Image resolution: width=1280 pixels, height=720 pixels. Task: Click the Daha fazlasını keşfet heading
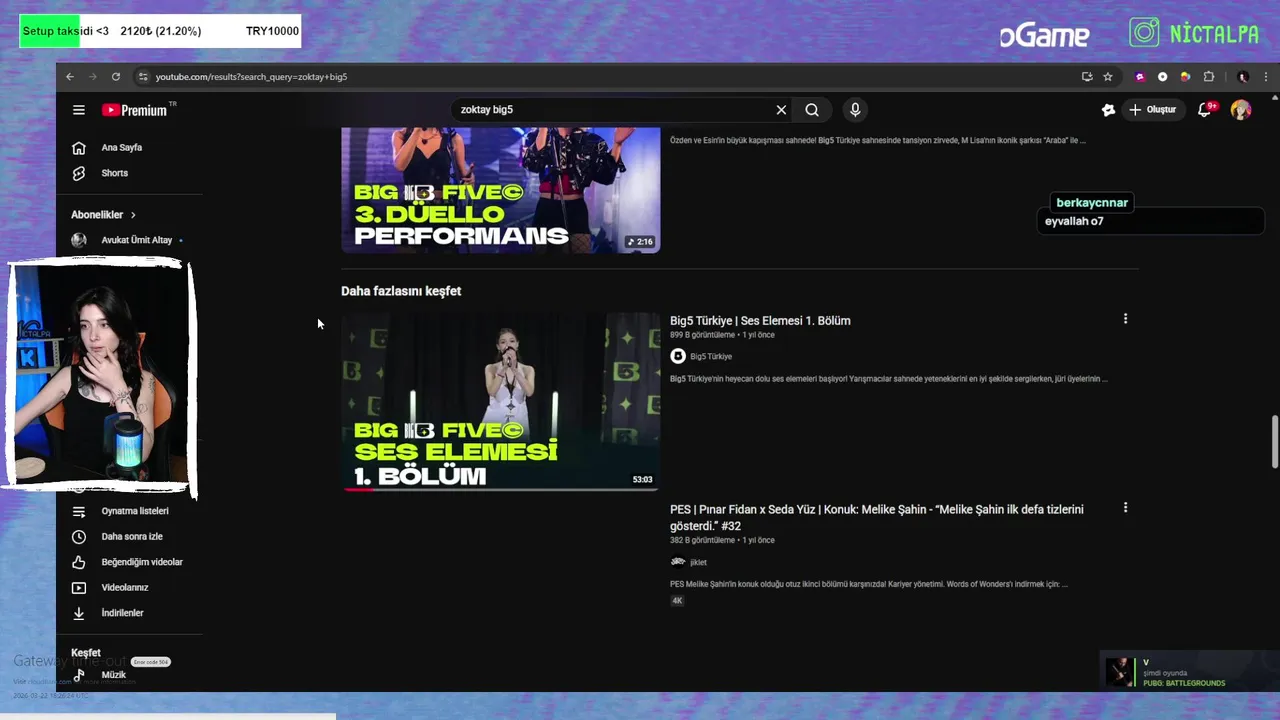[x=401, y=291]
